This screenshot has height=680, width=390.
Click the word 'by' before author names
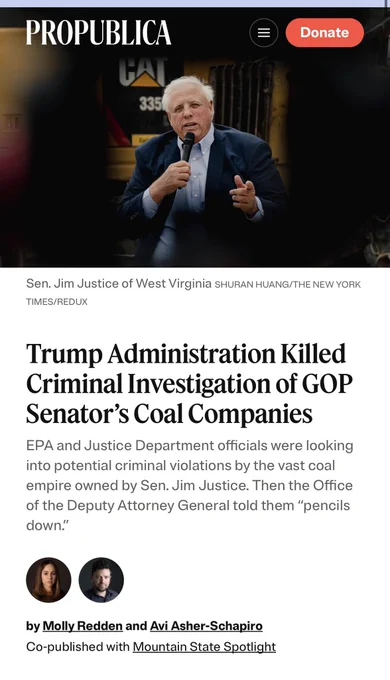(x=33, y=626)
